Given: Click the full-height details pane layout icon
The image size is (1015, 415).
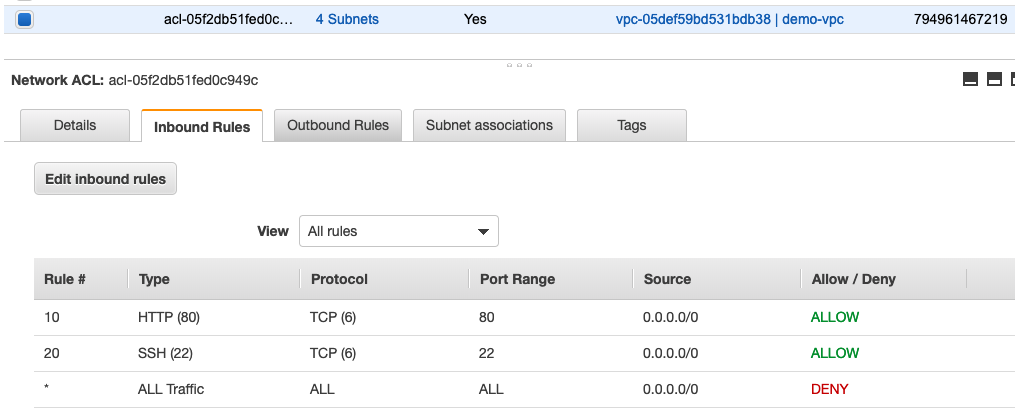Looking at the screenshot, I should click(1011, 80).
